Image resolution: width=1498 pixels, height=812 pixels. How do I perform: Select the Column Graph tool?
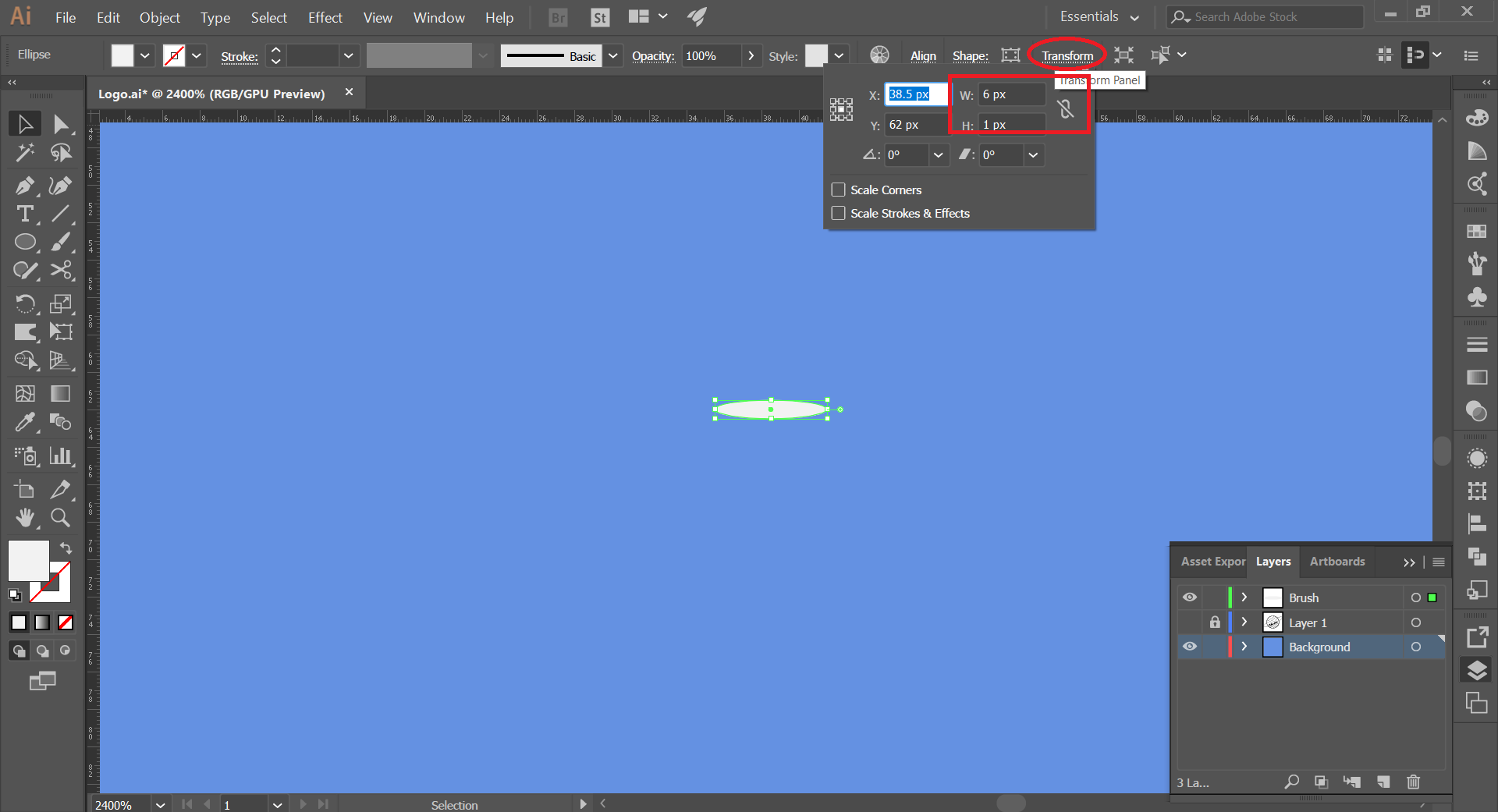[61, 456]
